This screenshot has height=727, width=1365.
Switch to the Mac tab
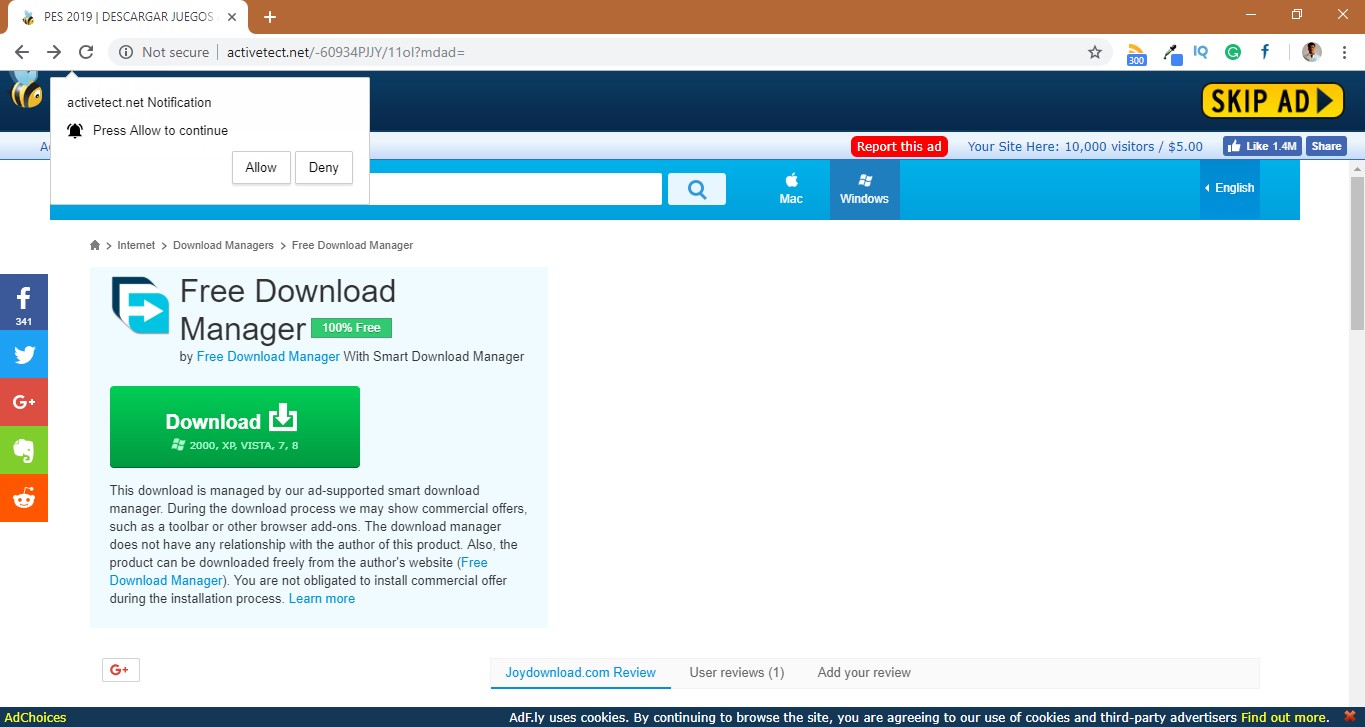tap(790, 189)
